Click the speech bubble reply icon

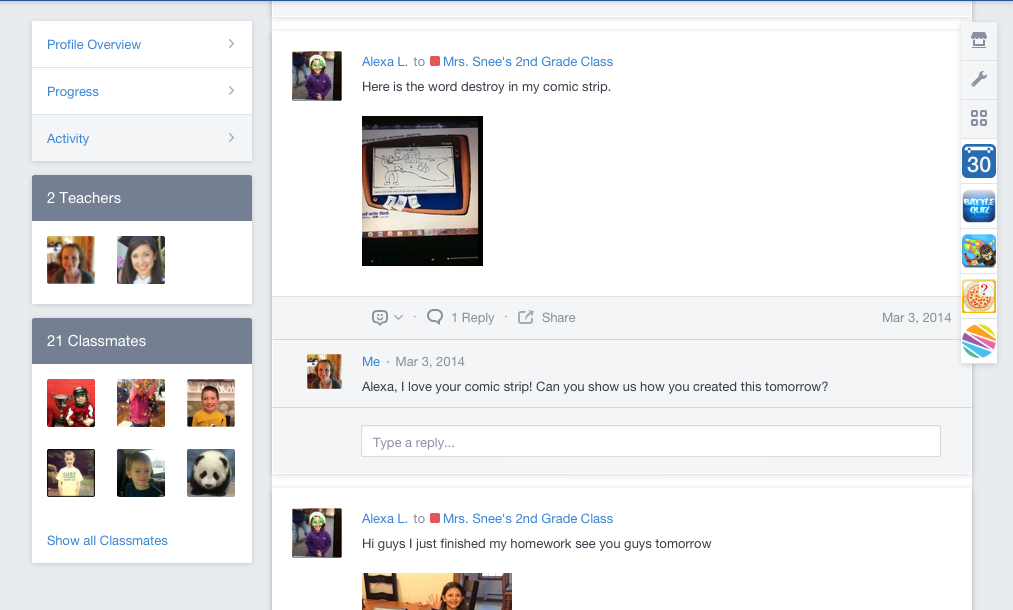435,317
